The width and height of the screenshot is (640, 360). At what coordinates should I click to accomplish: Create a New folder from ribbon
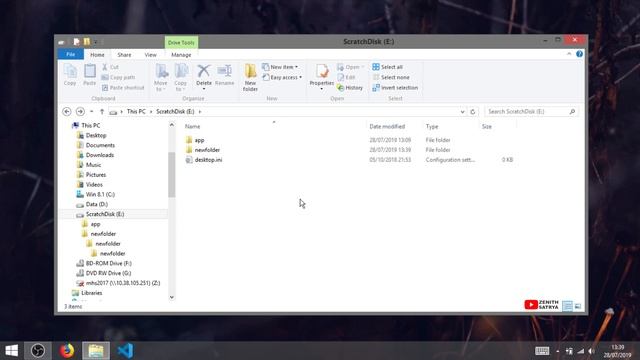pyautogui.click(x=250, y=77)
